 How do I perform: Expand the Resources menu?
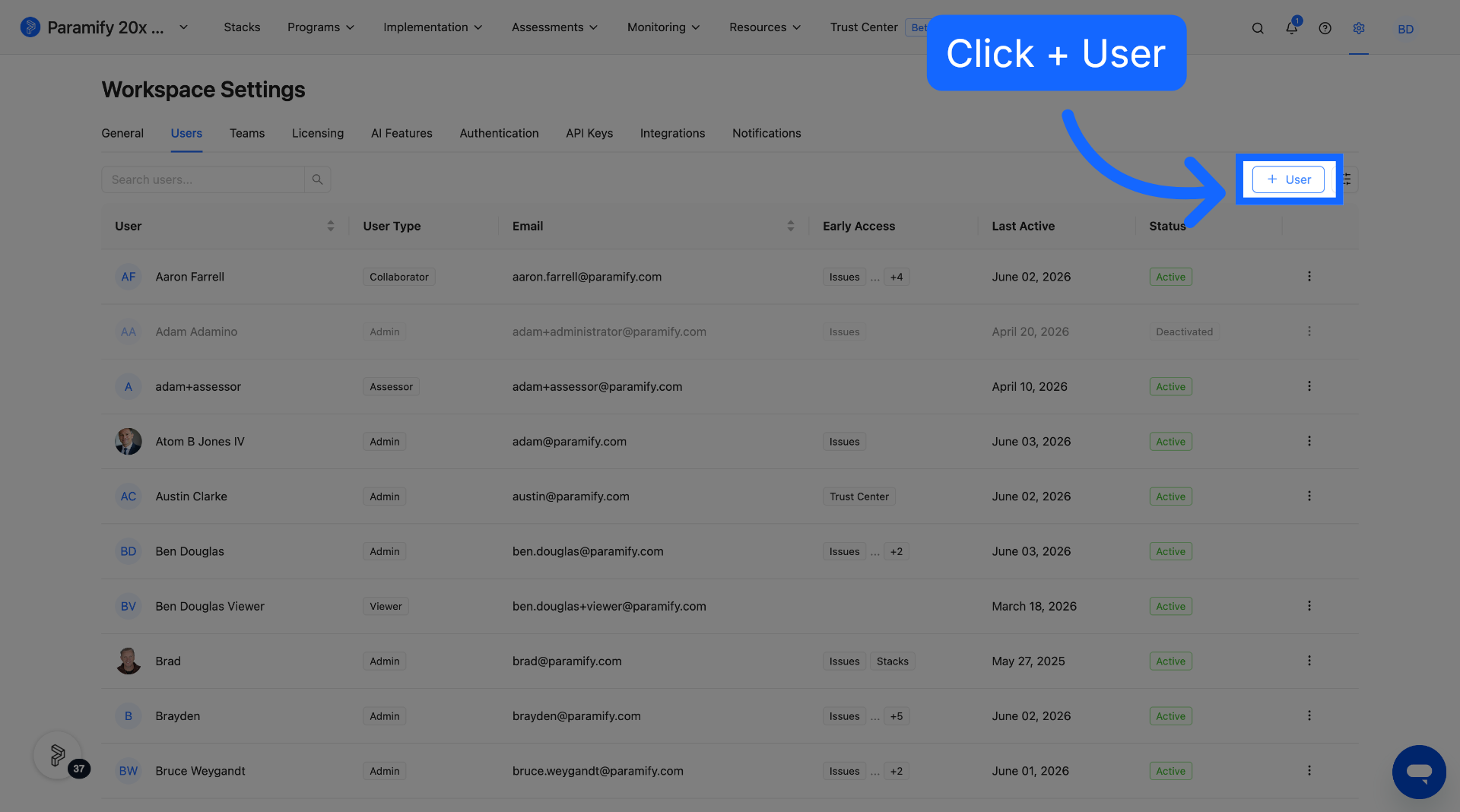(x=764, y=27)
